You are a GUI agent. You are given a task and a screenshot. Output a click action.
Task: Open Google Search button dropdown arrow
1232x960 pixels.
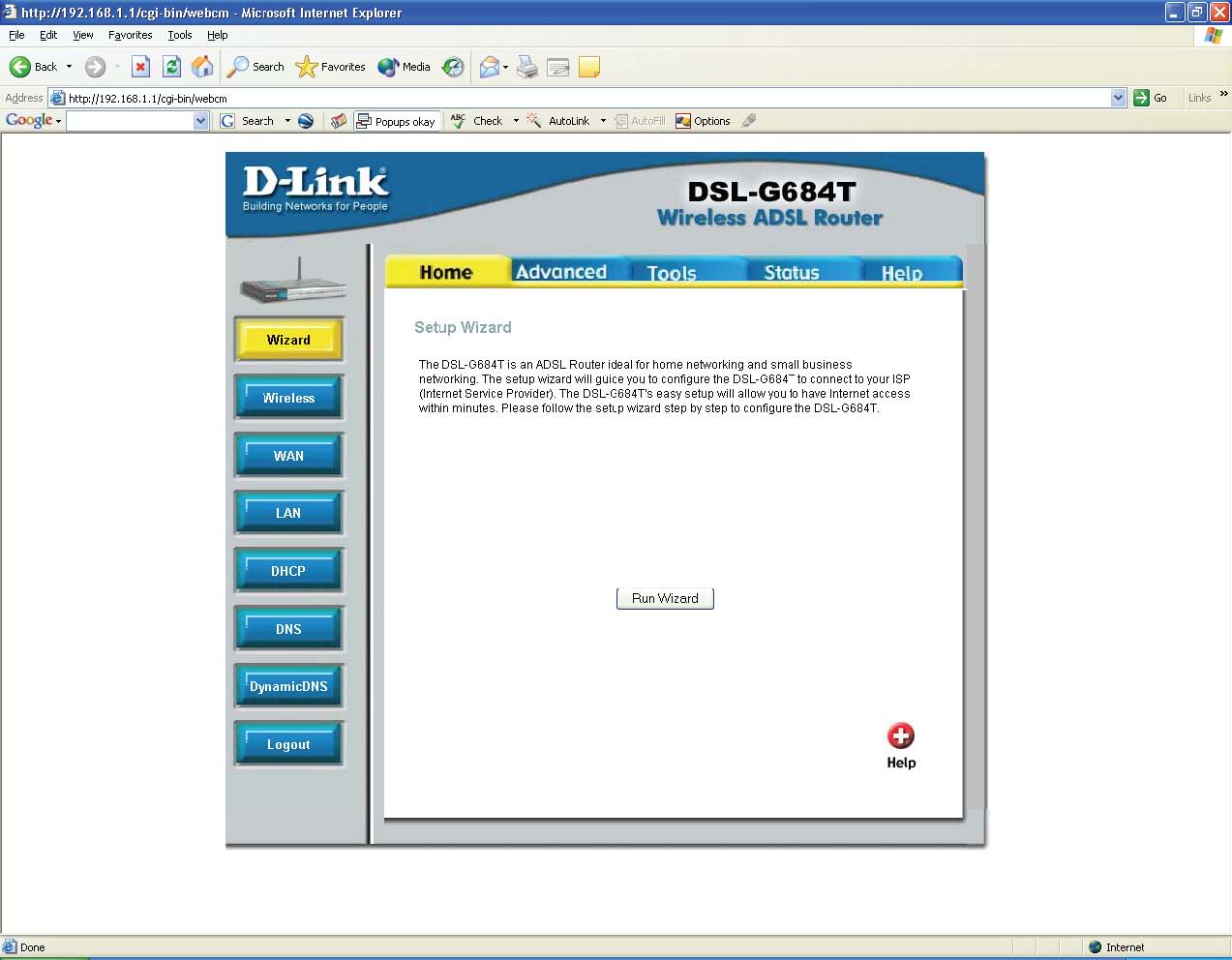287,121
